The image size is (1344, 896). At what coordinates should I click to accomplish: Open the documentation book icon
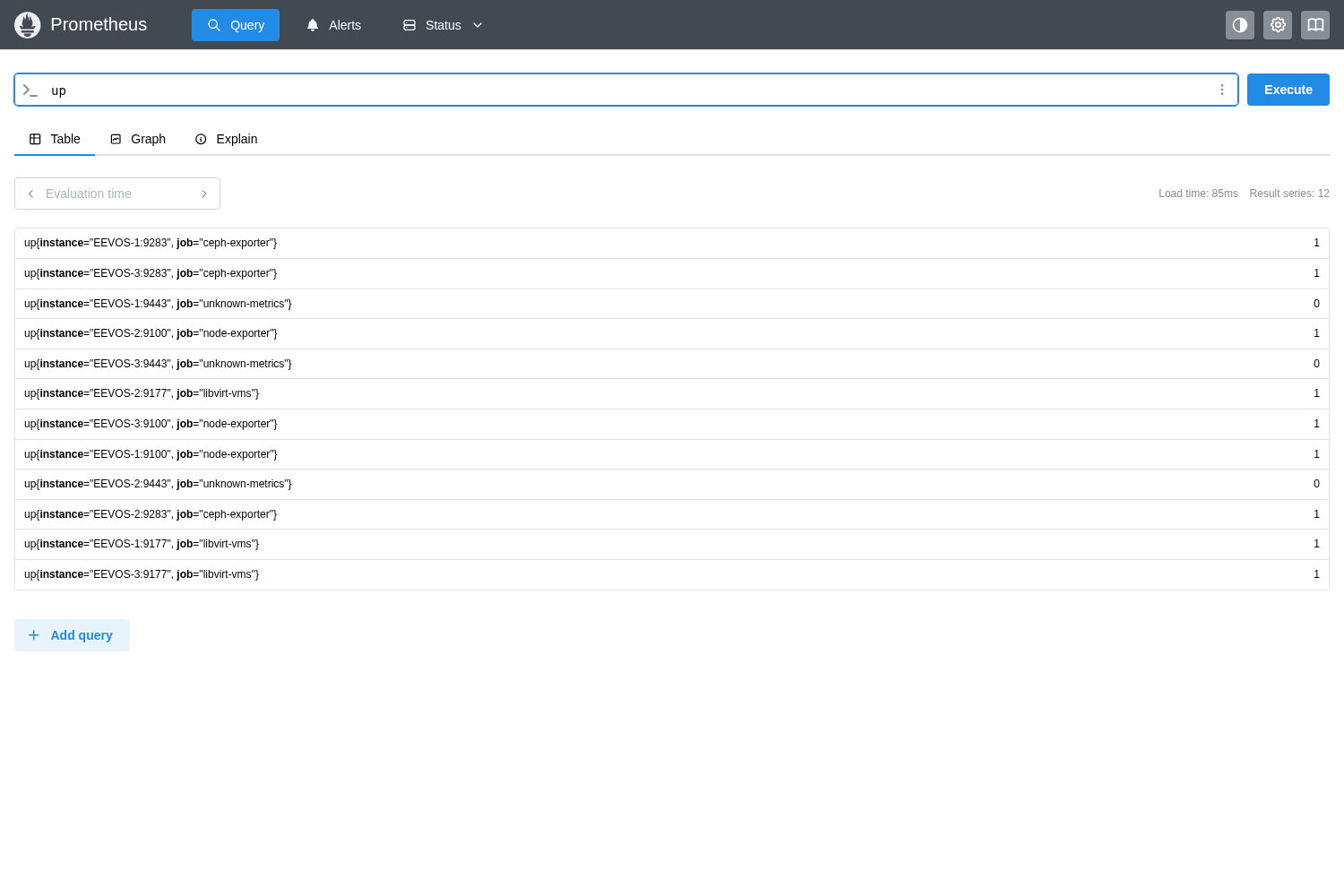1315,25
